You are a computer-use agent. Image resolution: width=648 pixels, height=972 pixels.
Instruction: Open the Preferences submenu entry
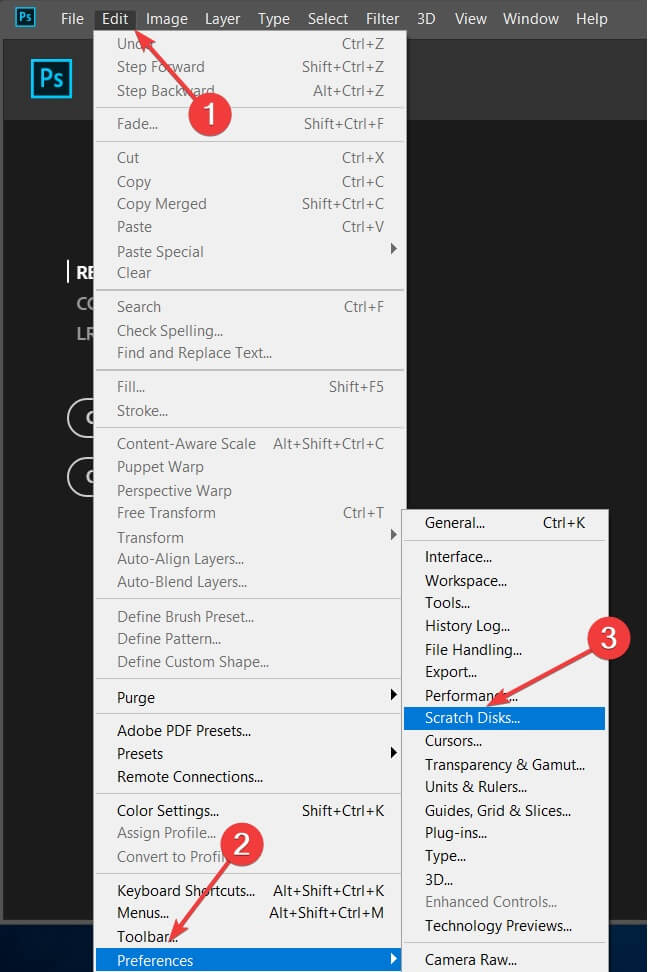(x=155, y=960)
